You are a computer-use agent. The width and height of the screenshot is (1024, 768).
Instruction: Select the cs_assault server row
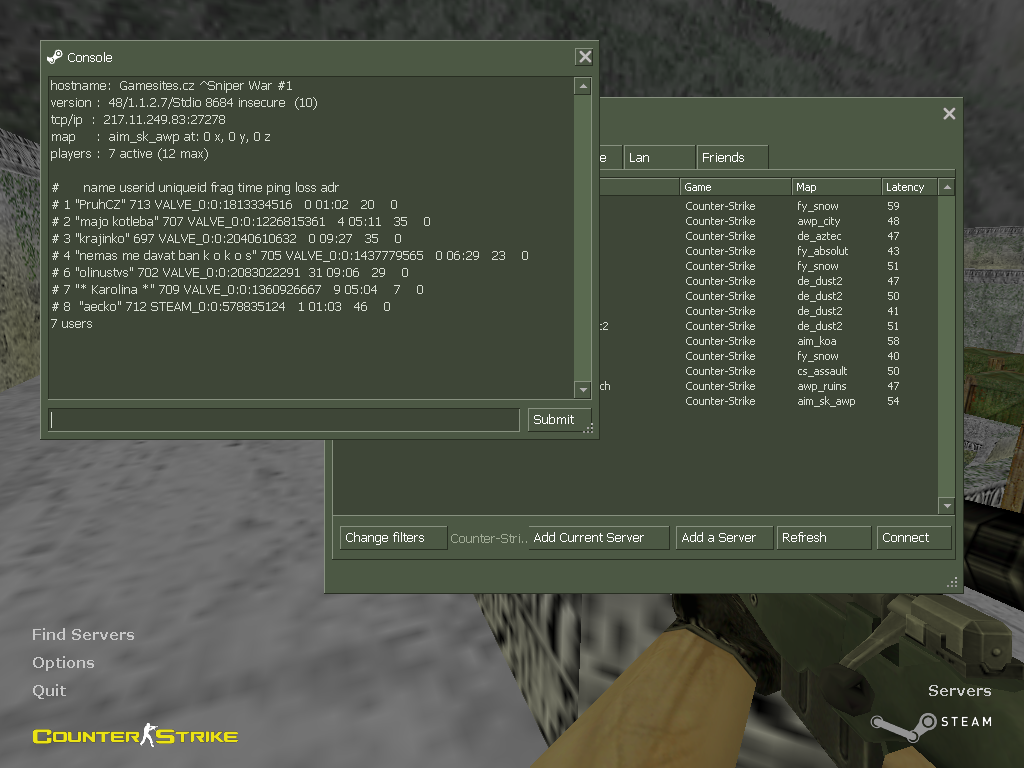point(769,372)
